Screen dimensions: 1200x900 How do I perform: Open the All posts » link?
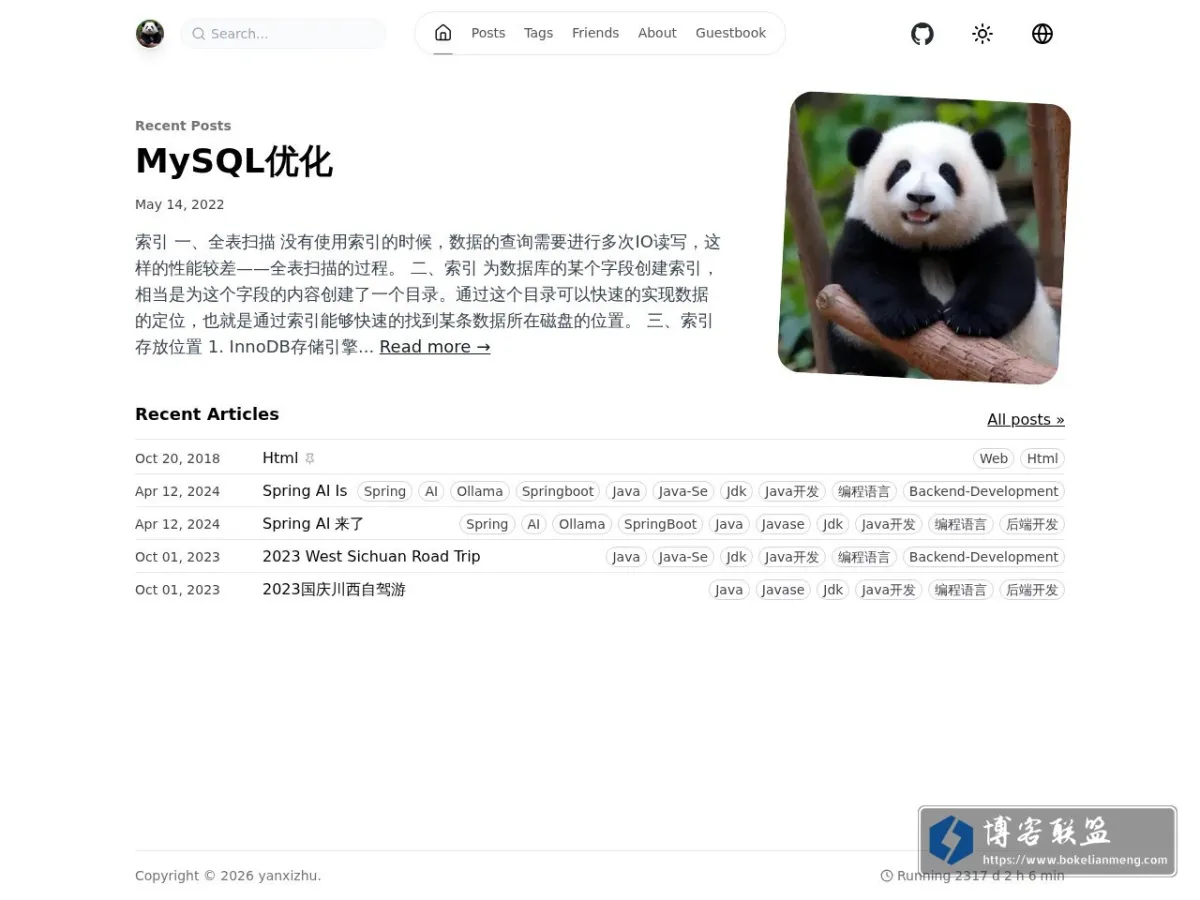tap(1026, 420)
